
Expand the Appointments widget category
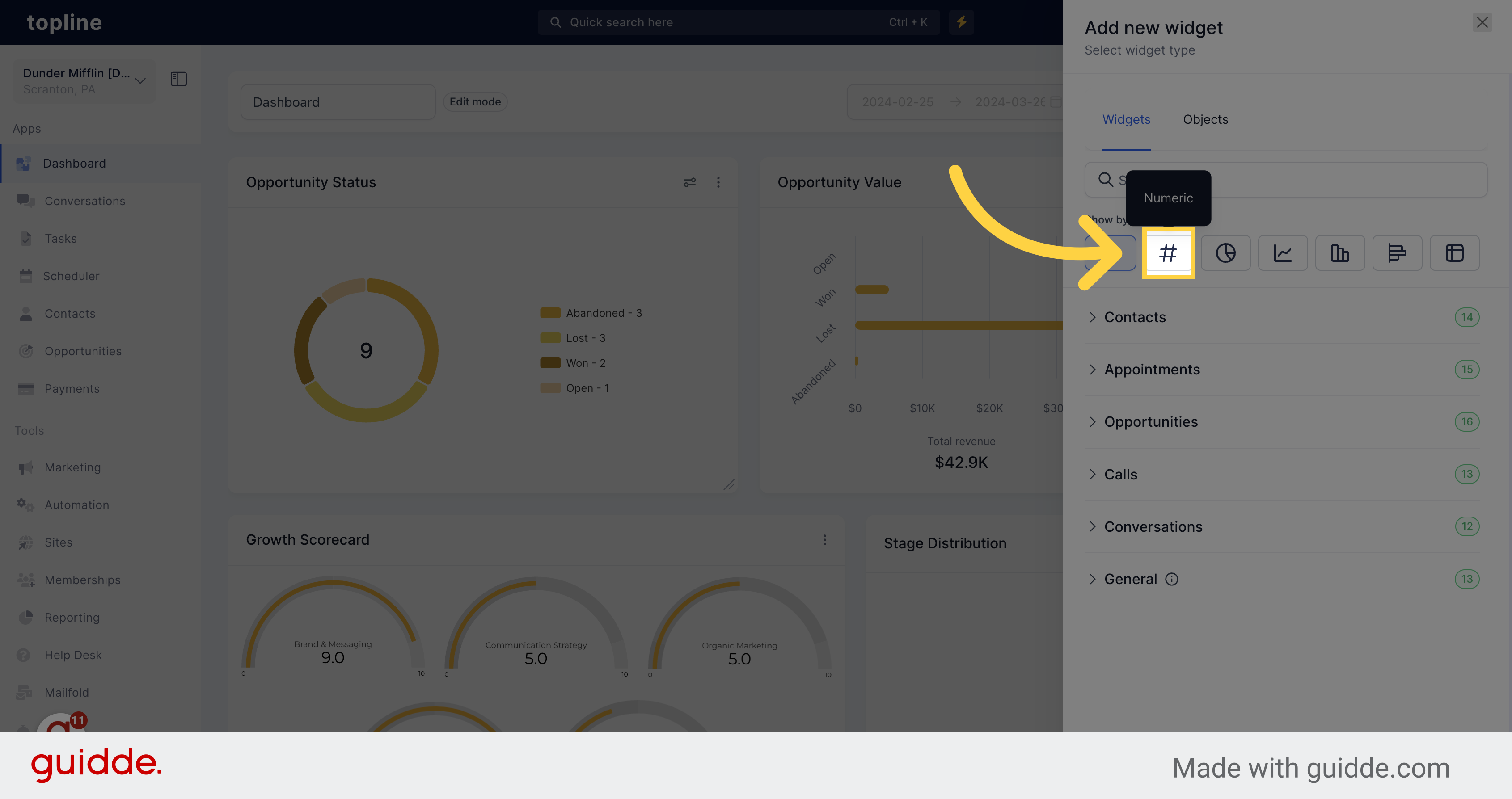(x=1283, y=369)
